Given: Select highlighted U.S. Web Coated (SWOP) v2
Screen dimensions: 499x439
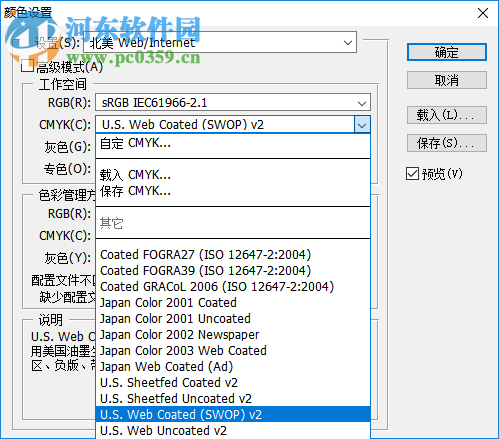Looking at the screenshot, I should pos(233,414).
